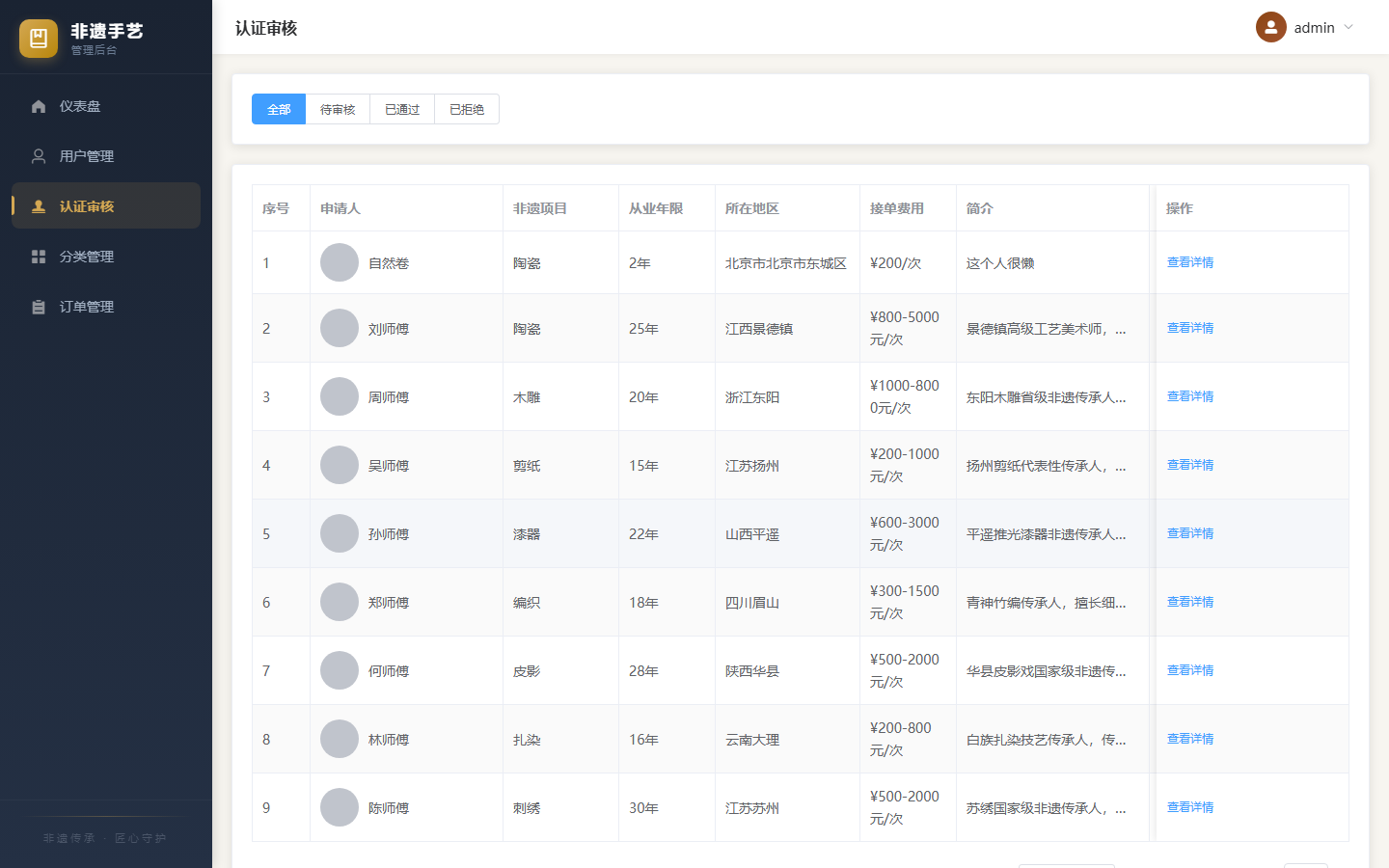
Task: Click 孙师傅 applicant avatar
Action: tap(340, 533)
